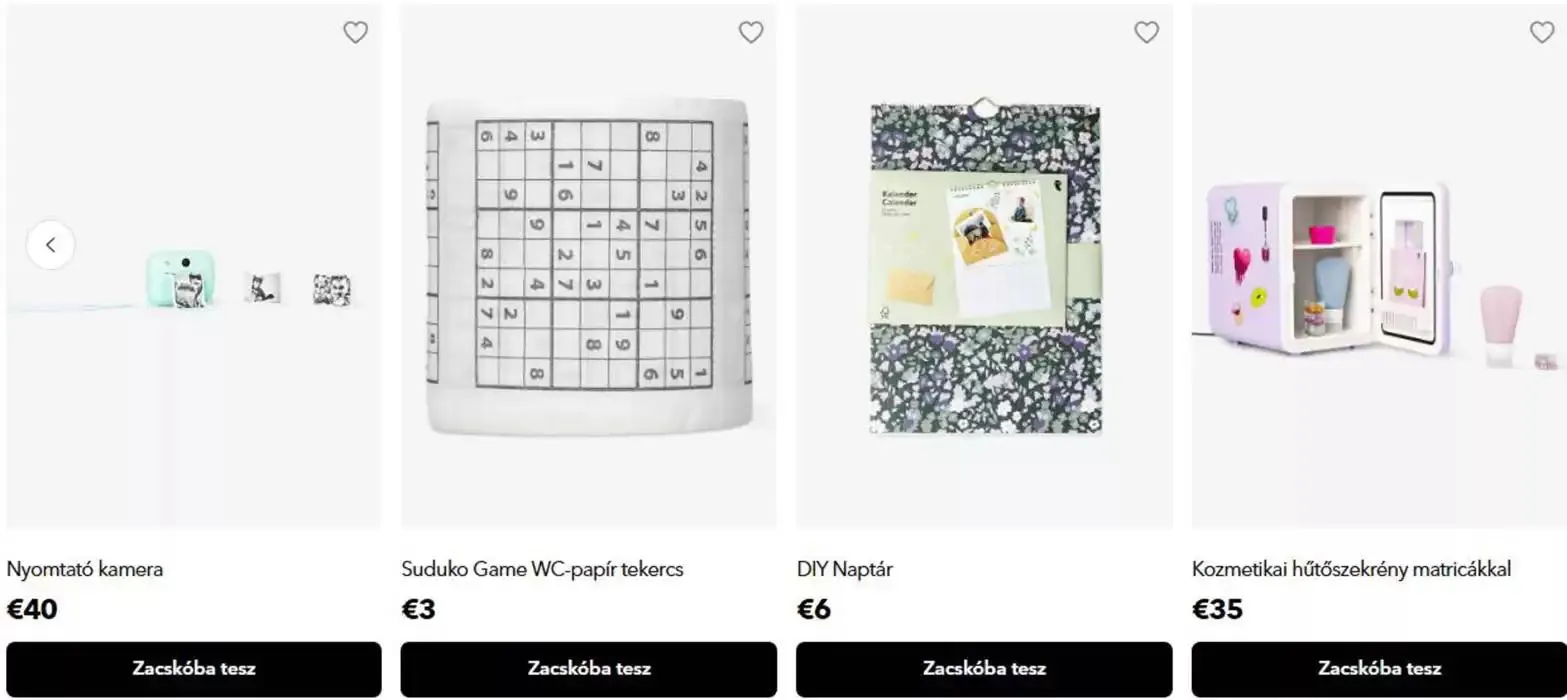View the floral DIY calendar image

[985, 268]
